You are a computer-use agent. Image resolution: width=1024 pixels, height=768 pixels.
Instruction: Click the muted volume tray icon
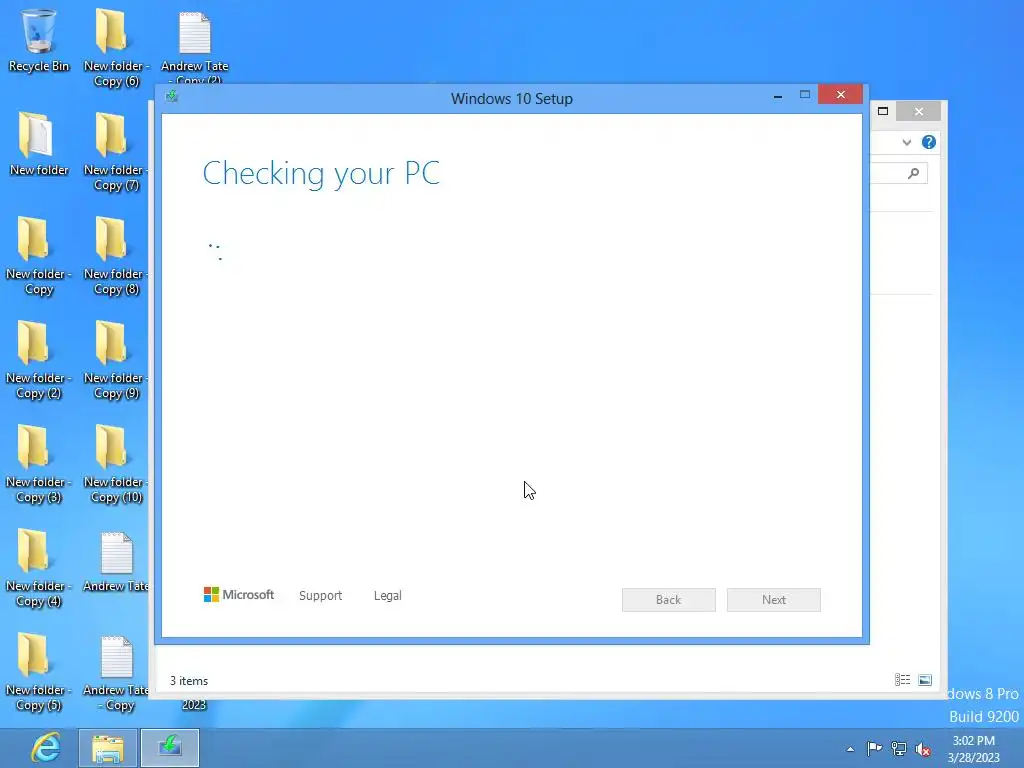pos(923,749)
